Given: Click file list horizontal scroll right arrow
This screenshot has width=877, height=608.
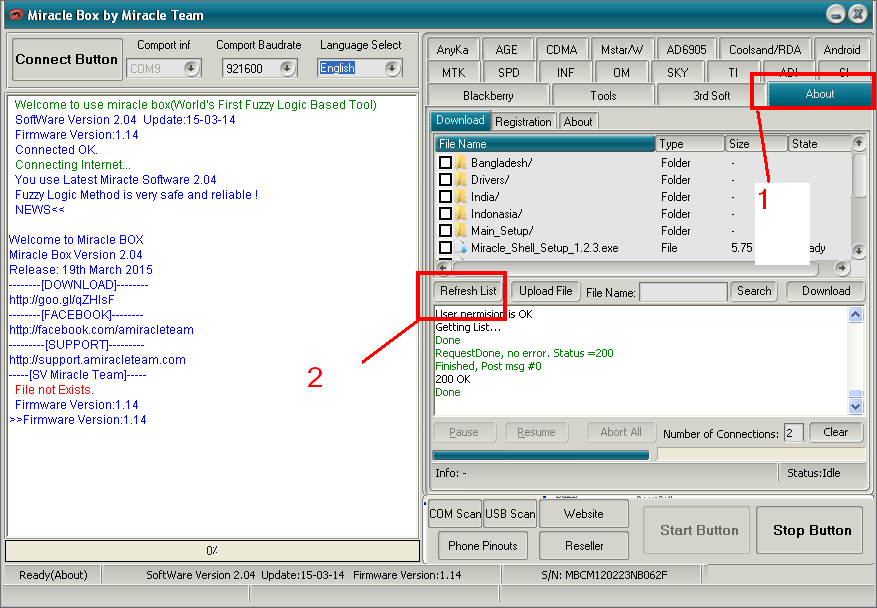Looking at the screenshot, I should point(841,268).
